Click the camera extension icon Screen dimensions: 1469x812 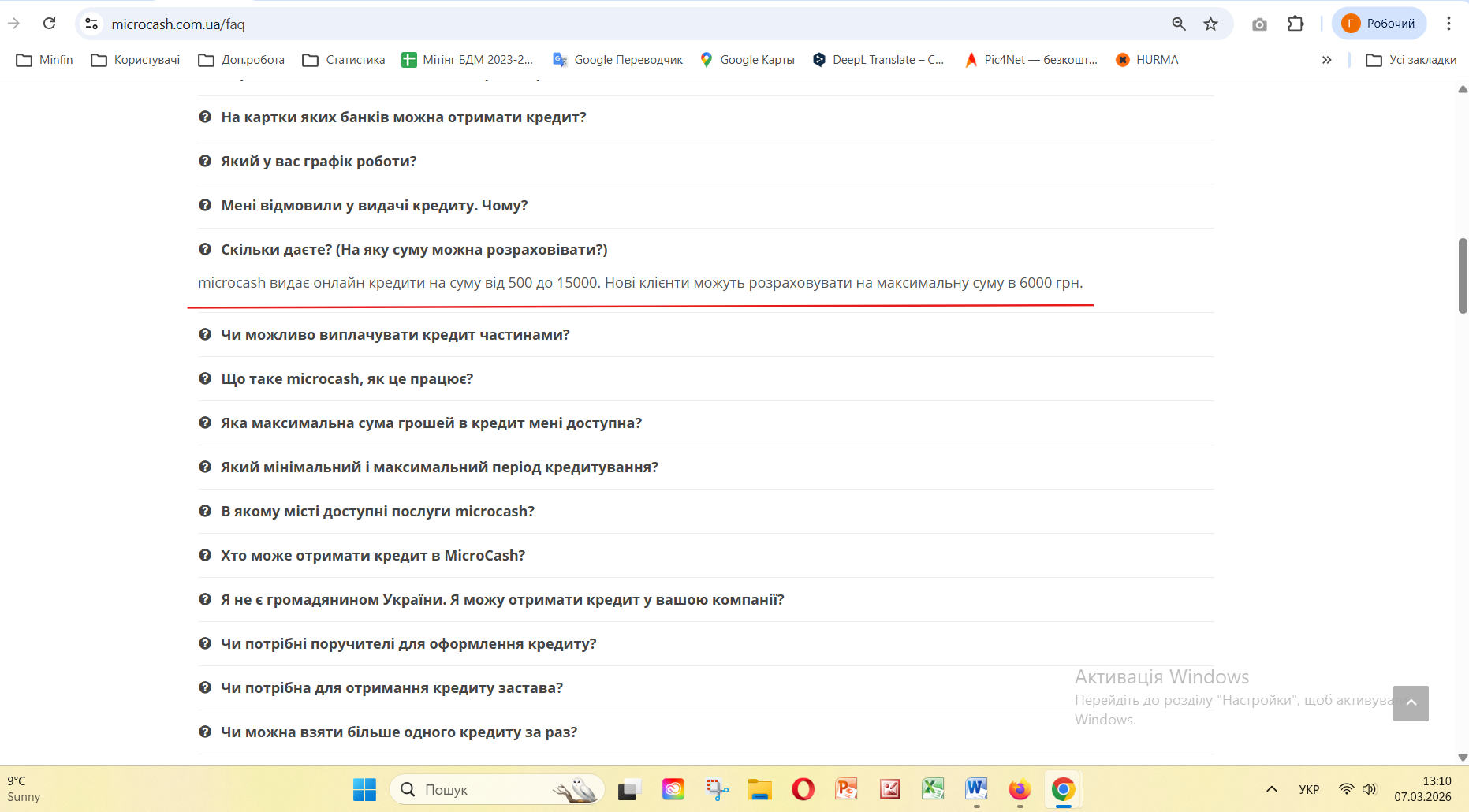click(1259, 24)
